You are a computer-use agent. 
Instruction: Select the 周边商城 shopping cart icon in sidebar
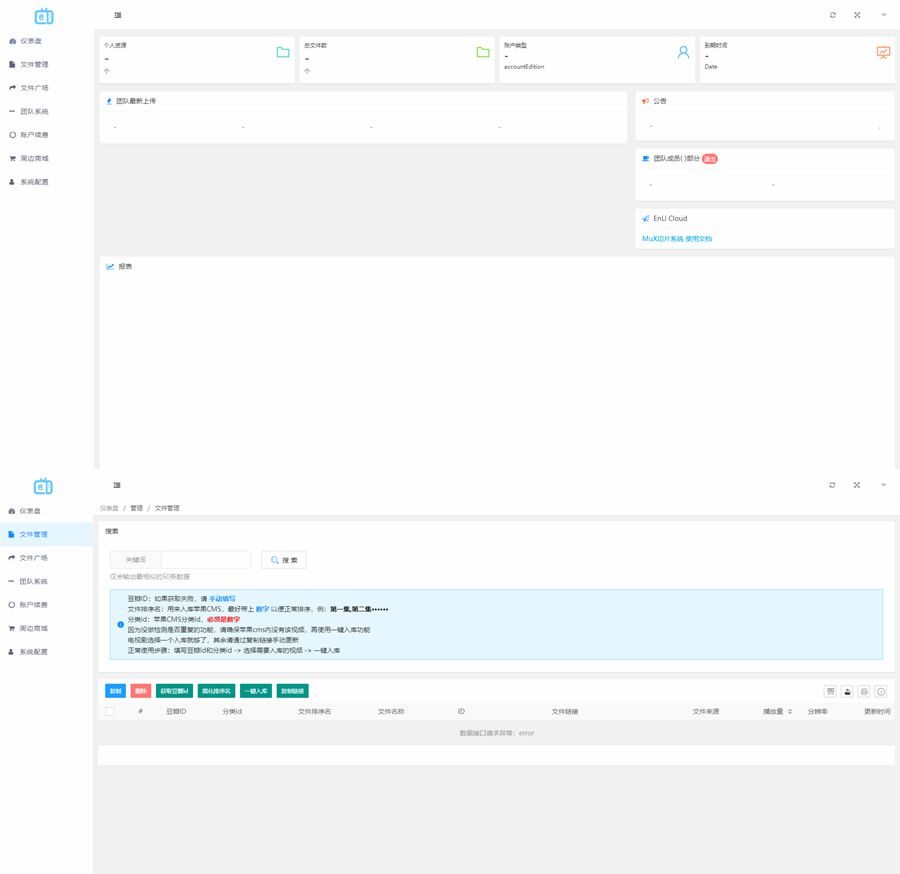(14, 158)
